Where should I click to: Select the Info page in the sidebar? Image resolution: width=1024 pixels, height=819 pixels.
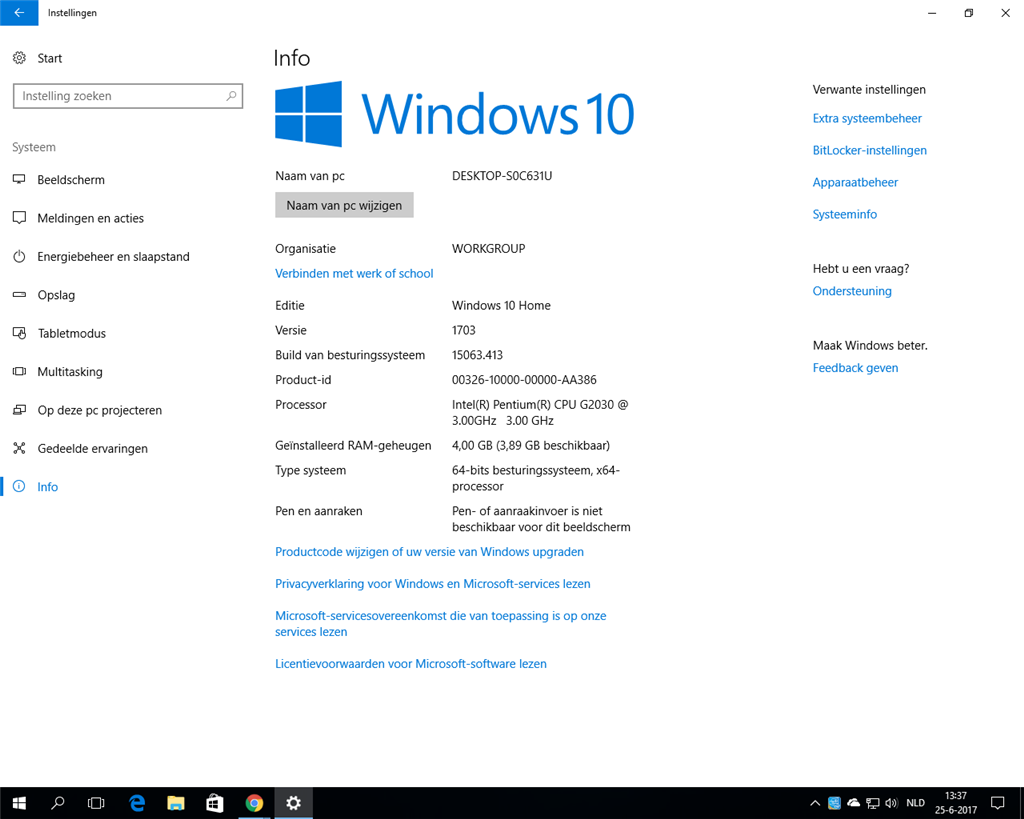[35, 487]
